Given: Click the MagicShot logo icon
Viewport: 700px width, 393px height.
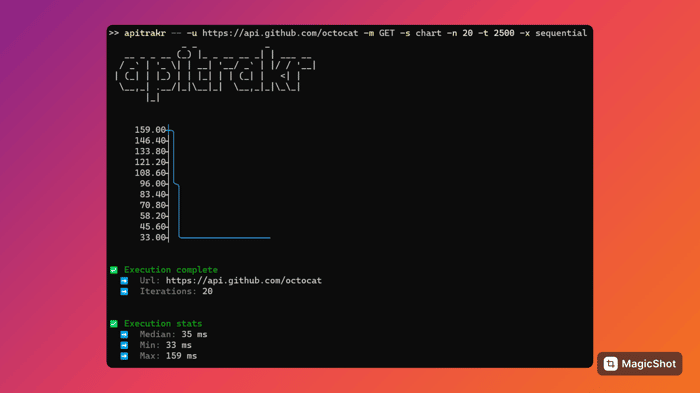Looking at the screenshot, I should point(610,364).
